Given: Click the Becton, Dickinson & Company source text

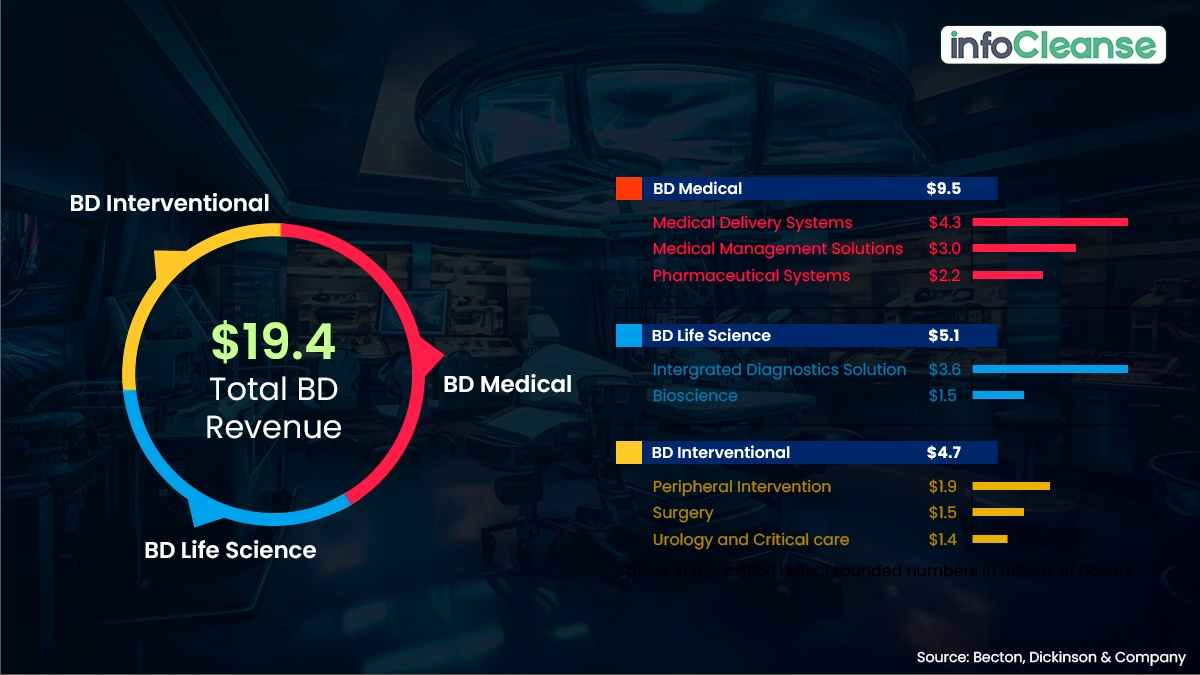Looking at the screenshot, I should tap(1050, 657).
